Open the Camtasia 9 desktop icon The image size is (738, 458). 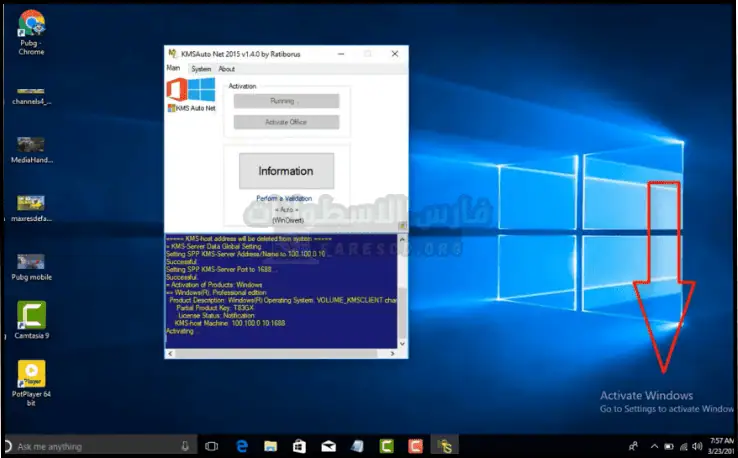pos(31,317)
